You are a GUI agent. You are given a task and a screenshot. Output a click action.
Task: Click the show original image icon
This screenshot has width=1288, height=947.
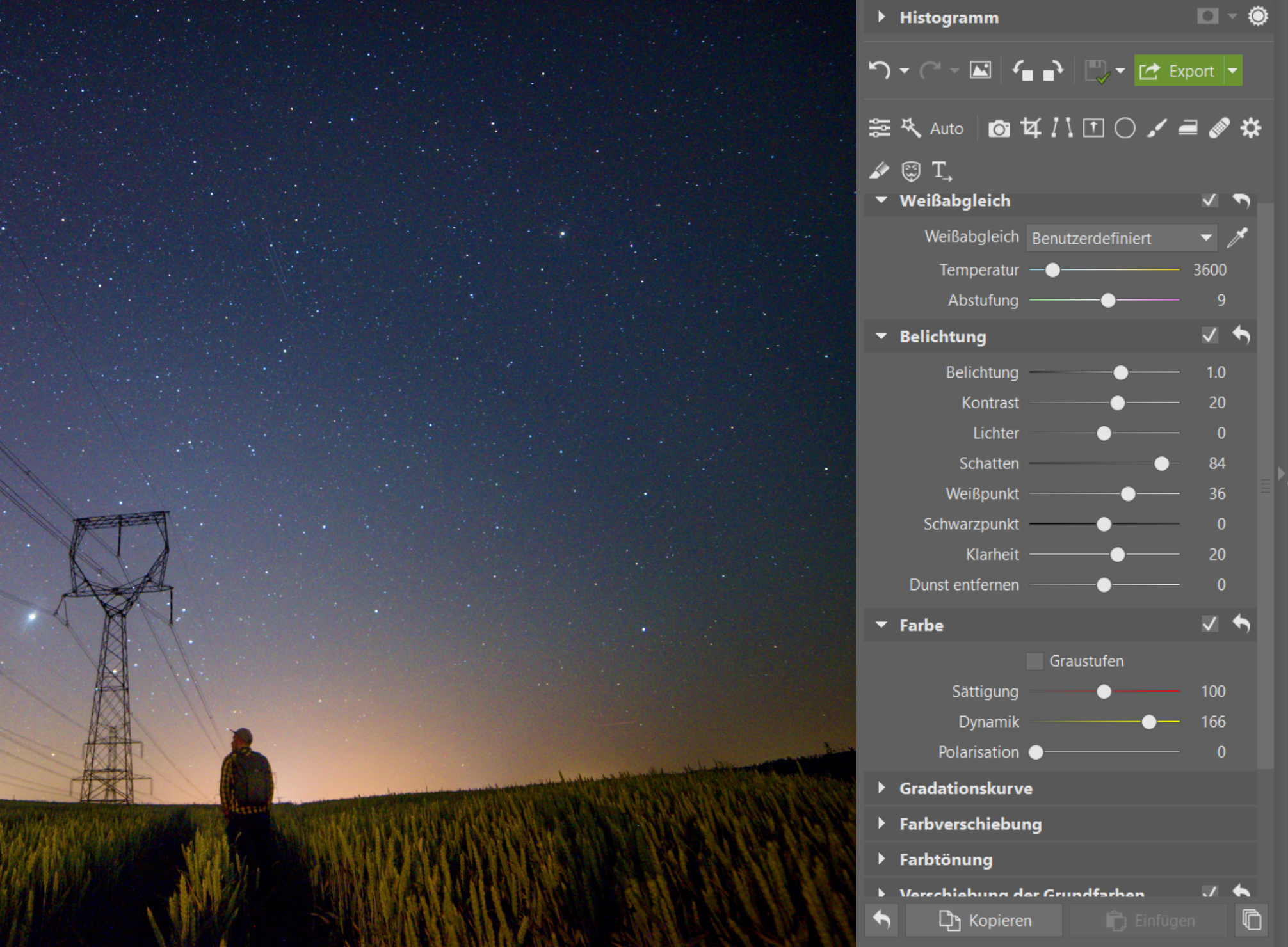coord(980,70)
